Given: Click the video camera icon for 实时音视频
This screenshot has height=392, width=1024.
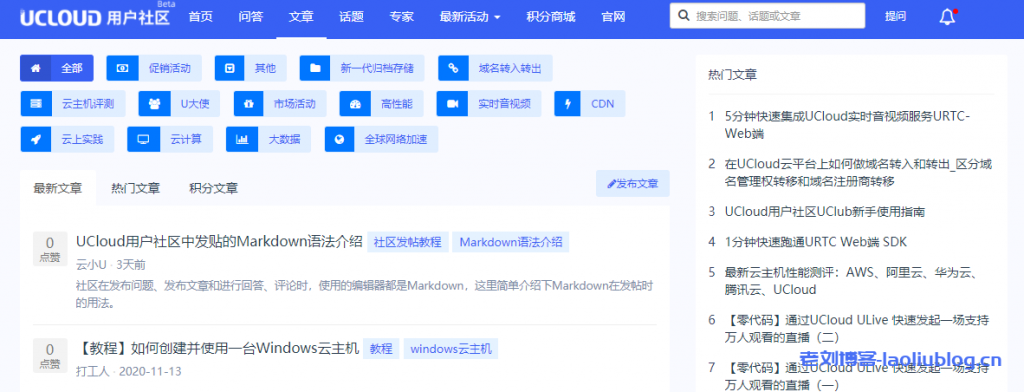Looking at the screenshot, I should pyautogui.click(x=452, y=103).
